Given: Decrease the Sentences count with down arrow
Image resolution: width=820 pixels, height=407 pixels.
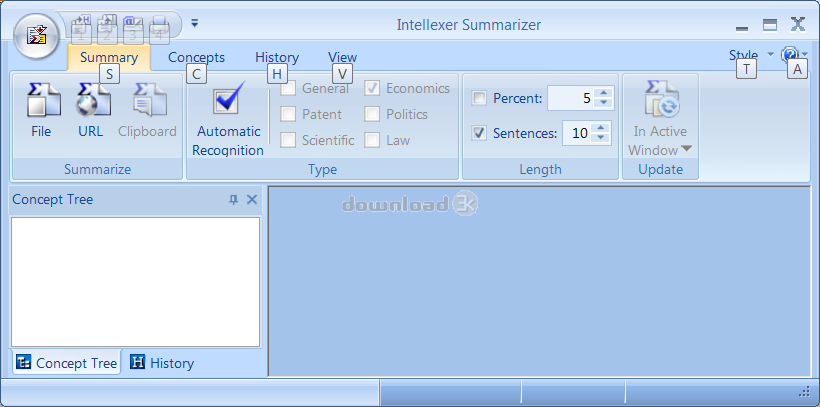Looking at the screenshot, I should pos(601,138).
